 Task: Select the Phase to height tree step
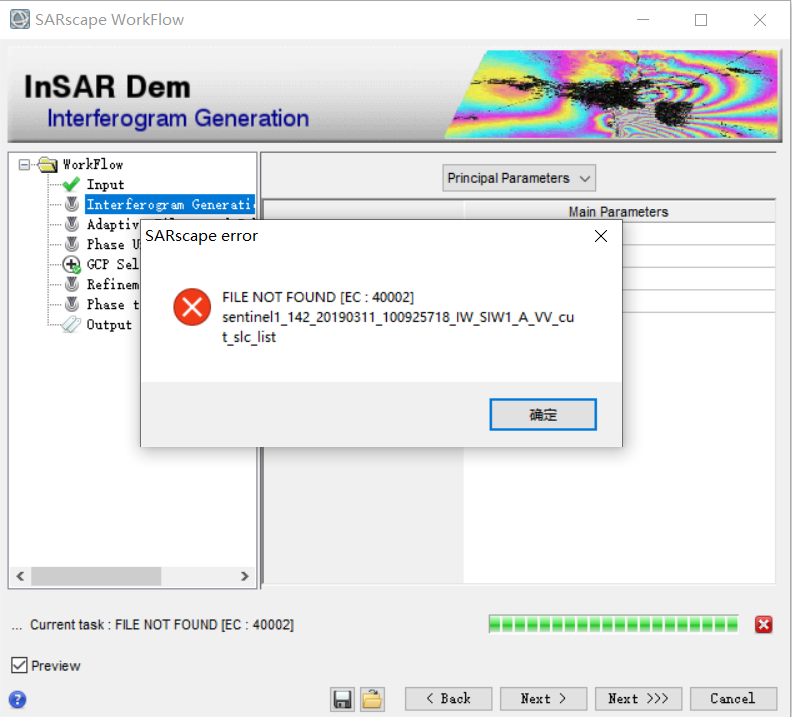pyautogui.click(x=113, y=304)
